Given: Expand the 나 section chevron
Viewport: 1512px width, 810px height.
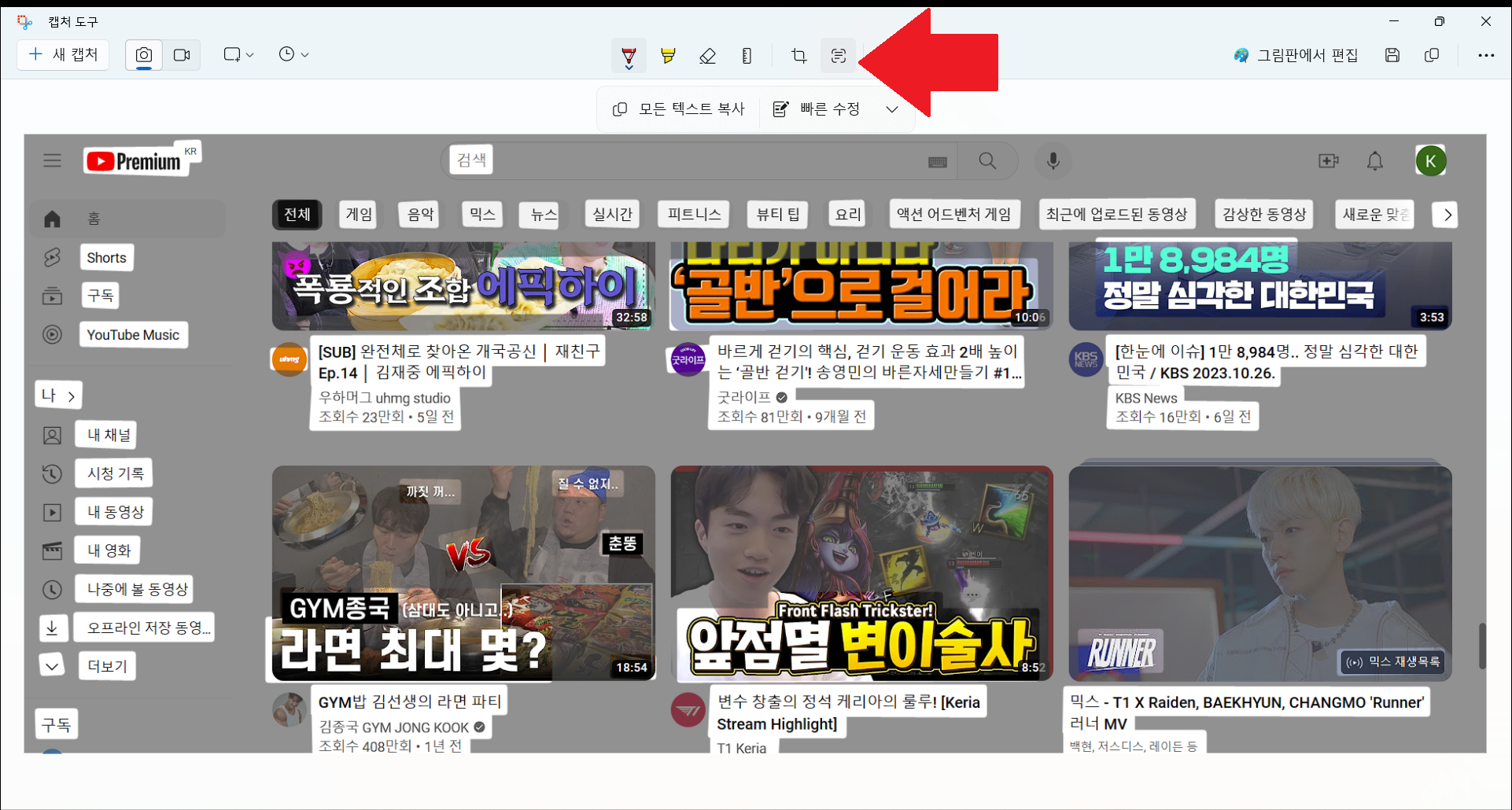Looking at the screenshot, I should click(71, 396).
